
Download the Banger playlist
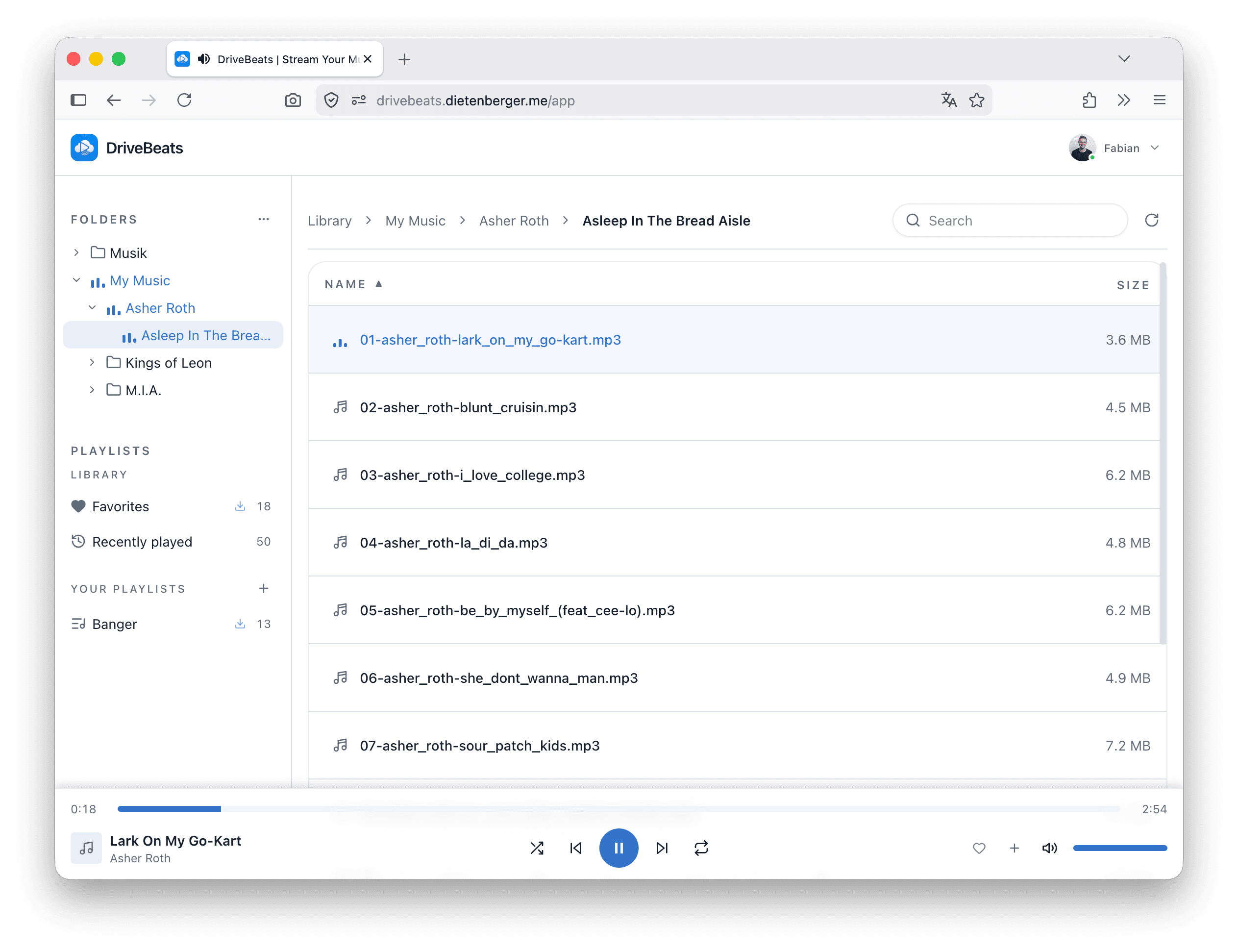click(240, 624)
